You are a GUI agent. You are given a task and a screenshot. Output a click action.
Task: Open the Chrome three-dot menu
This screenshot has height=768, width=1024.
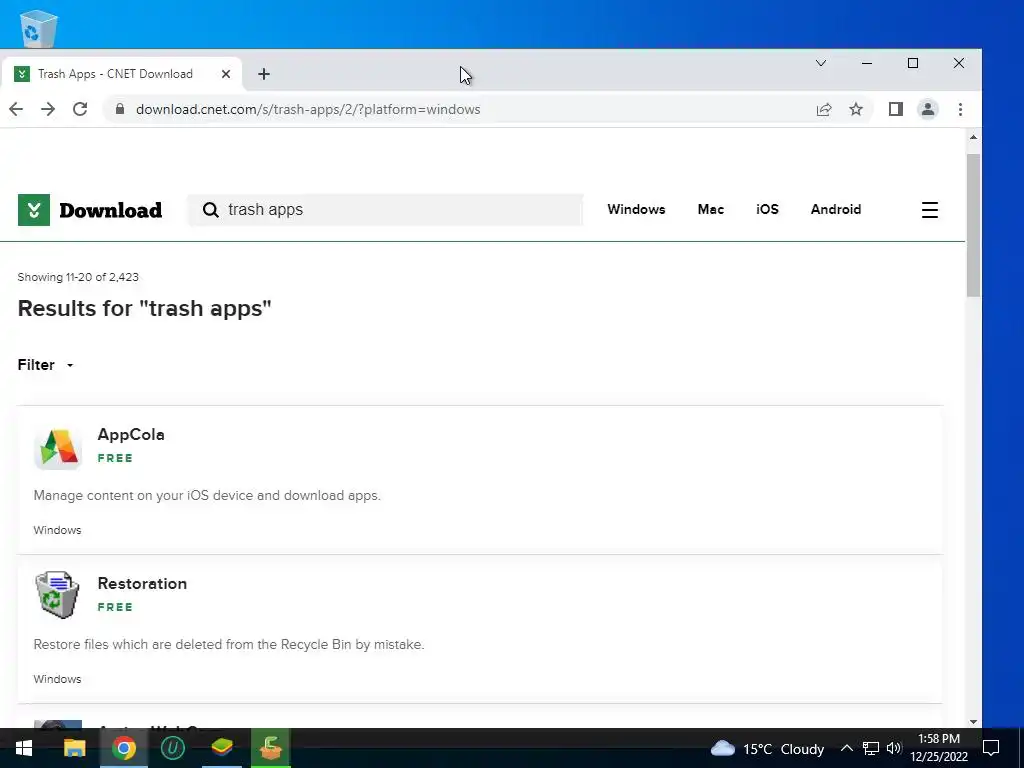pyautogui.click(x=960, y=109)
